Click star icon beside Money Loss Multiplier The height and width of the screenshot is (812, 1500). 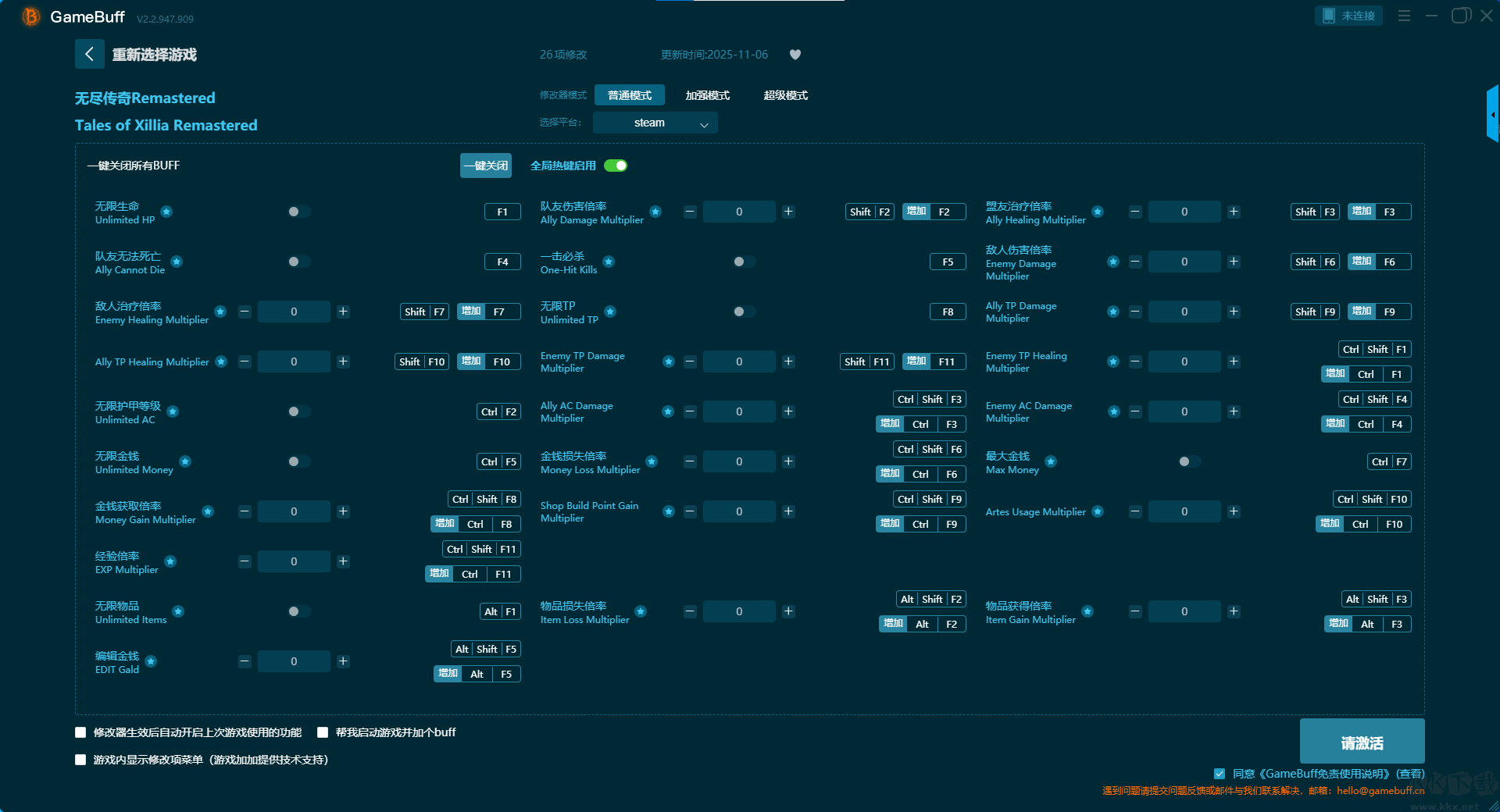pos(652,461)
